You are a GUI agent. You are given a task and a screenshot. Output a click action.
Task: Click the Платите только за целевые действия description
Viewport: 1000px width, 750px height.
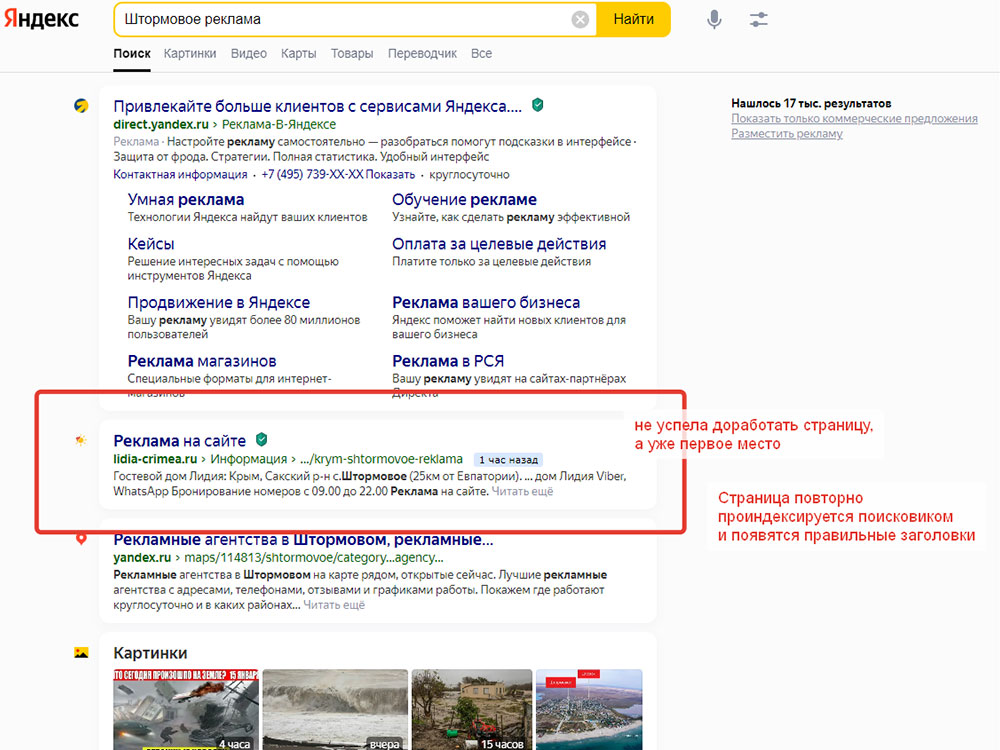[492, 261]
